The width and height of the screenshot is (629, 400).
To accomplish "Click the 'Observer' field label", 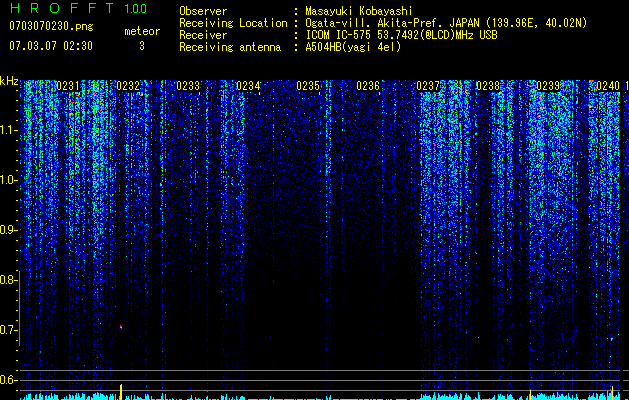I will [203, 11].
